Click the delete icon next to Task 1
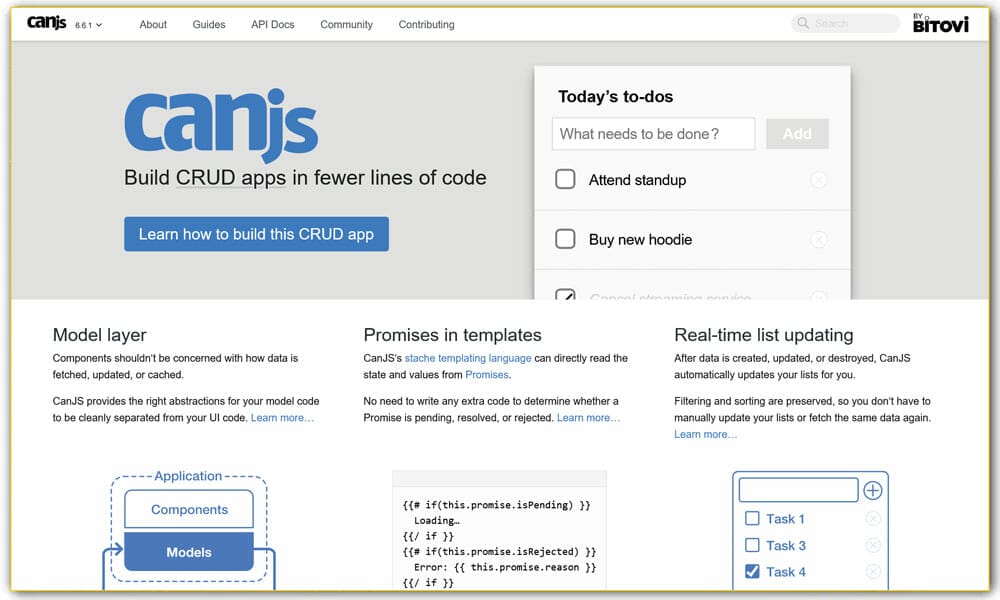Viewport: 1000px width, 600px height. click(873, 518)
